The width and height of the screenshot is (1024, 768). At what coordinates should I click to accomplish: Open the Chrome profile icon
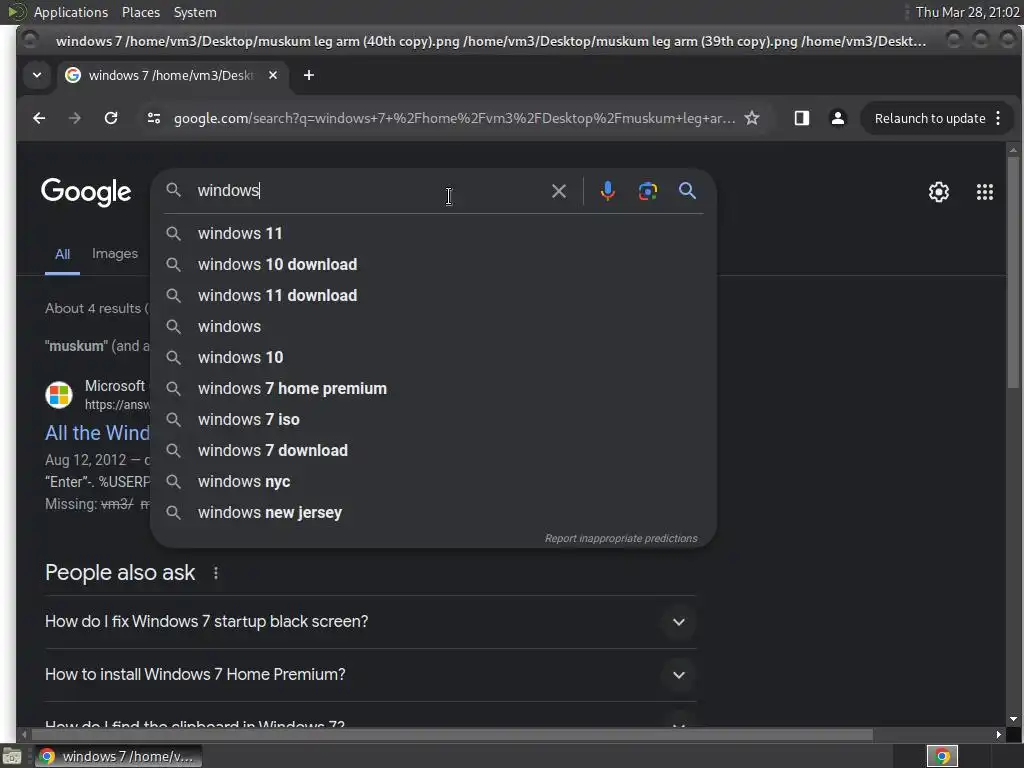[x=838, y=118]
